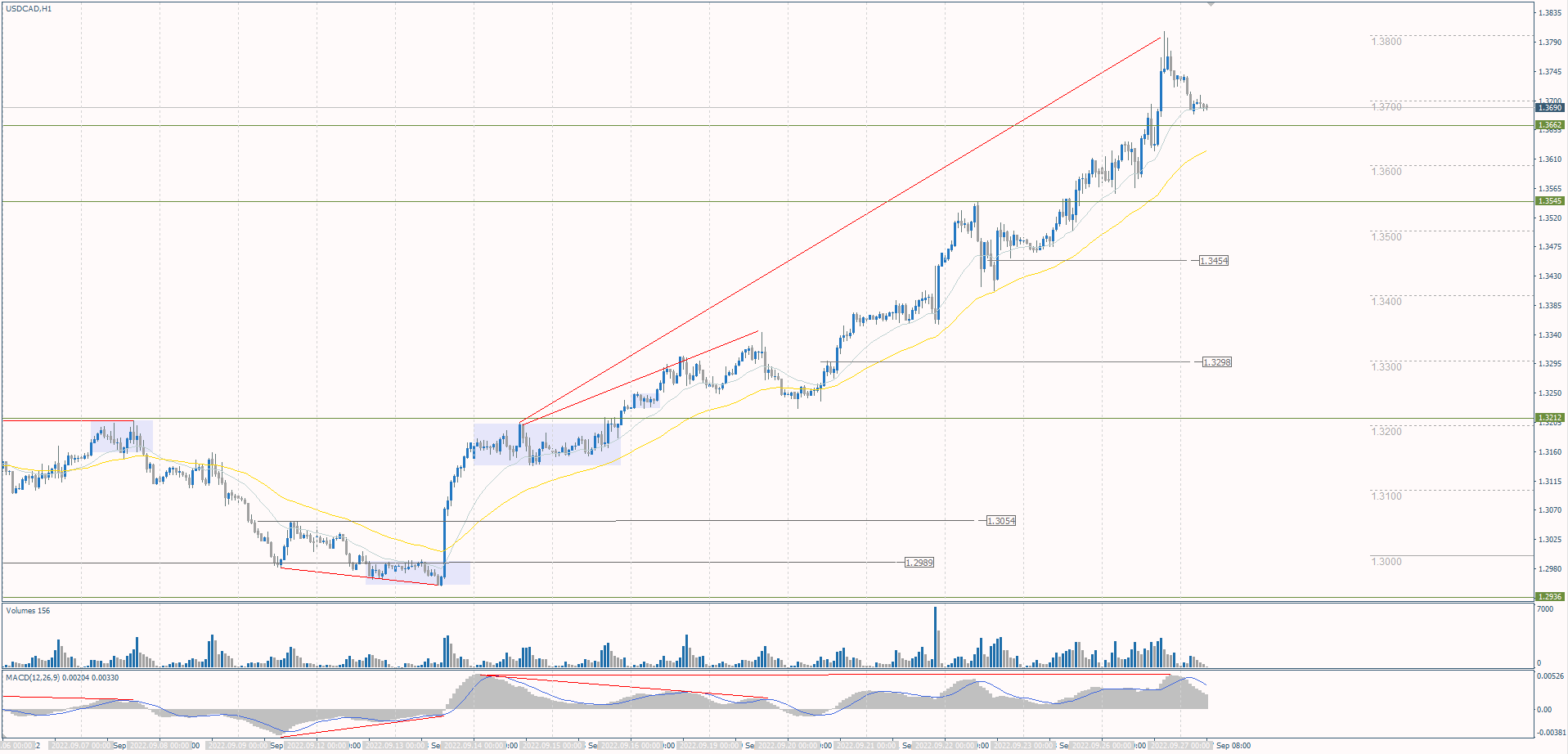
Task: Select the 1.2989 price level label
Action: pyautogui.click(x=919, y=563)
